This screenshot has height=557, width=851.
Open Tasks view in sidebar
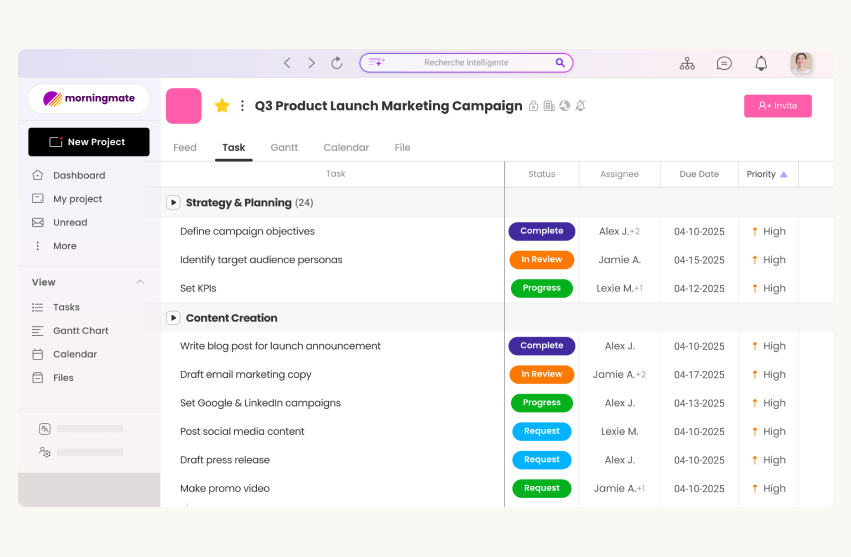point(66,307)
